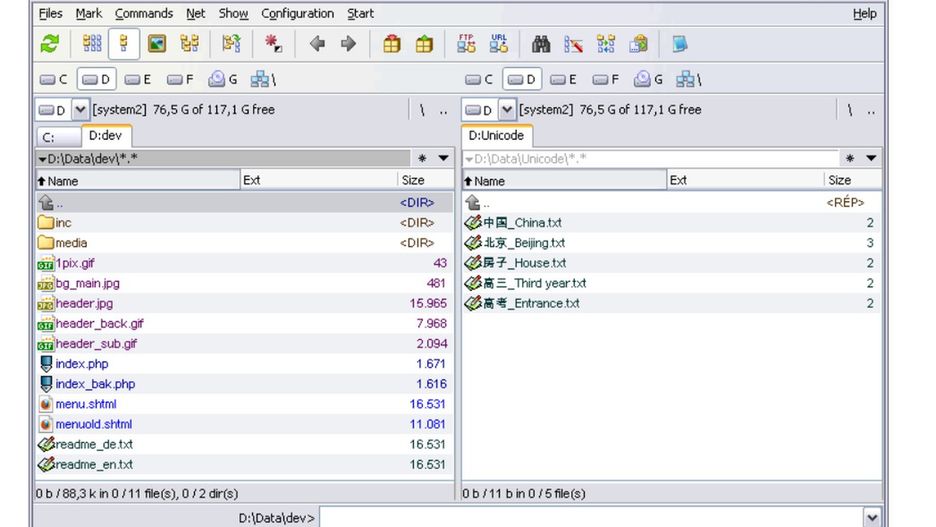Click the command line input field
The image size is (936, 527).
591,517
